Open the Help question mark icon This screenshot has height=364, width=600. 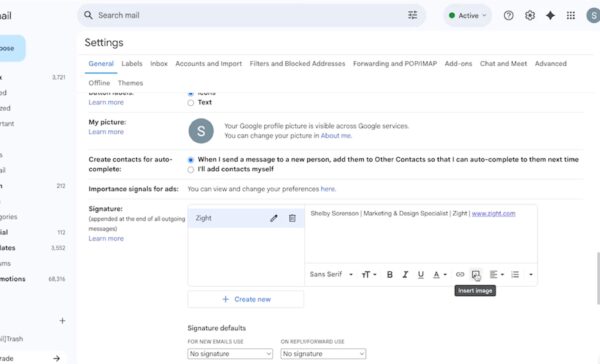509,16
